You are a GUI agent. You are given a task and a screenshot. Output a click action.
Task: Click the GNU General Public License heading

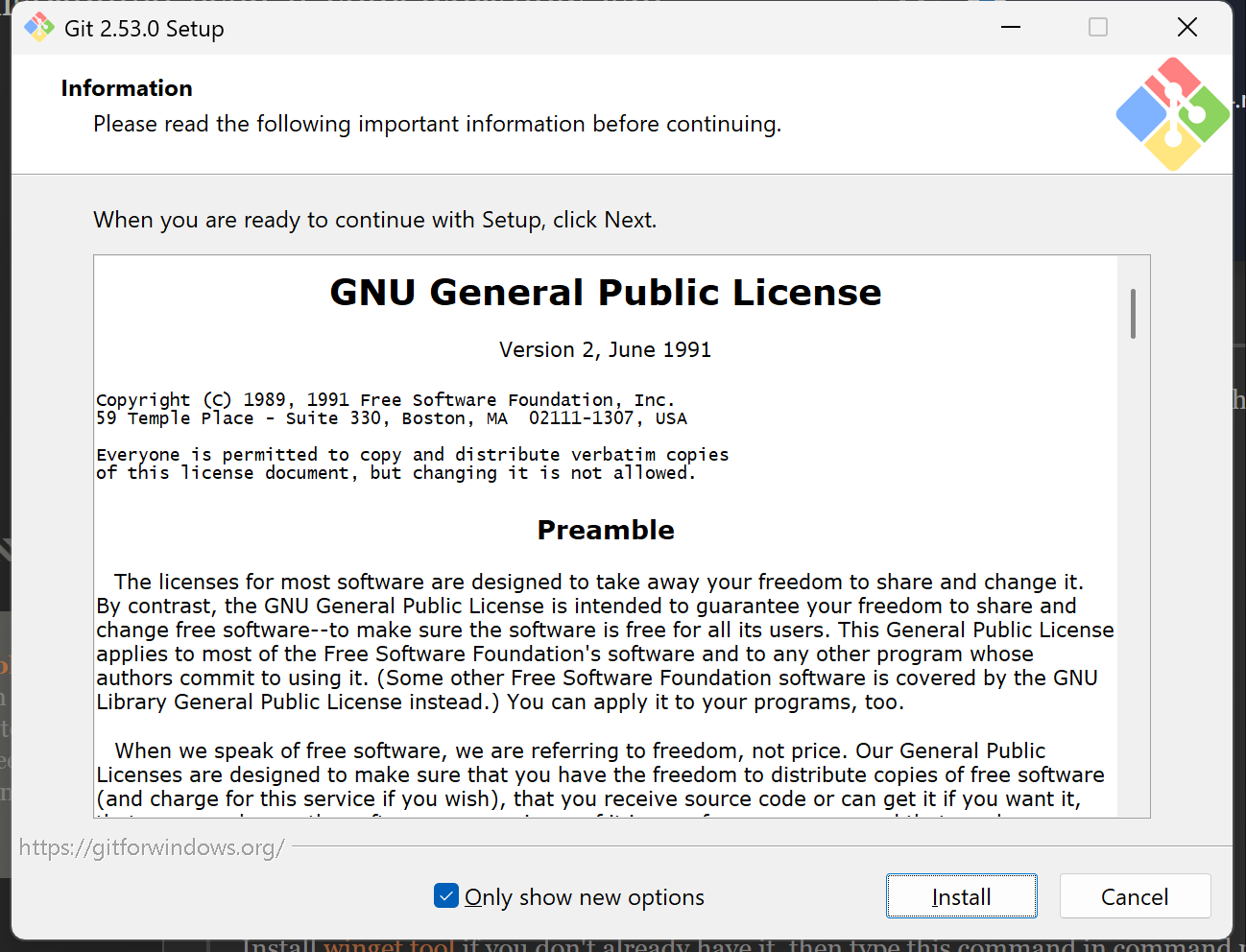pyautogui.click(x=606, y=292)
